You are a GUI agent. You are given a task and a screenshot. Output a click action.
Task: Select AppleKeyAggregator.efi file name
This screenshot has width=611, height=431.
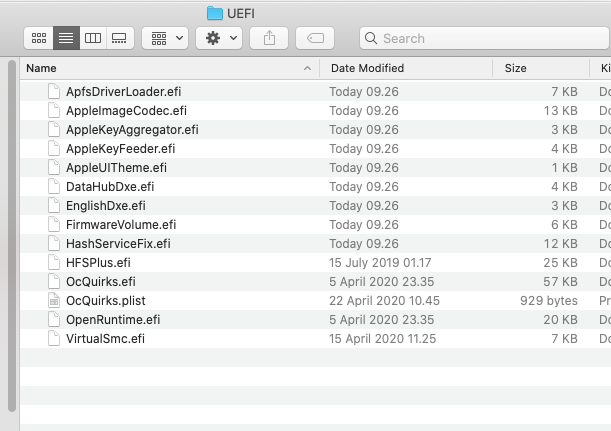pyautogui.click(x=132, y=130)
